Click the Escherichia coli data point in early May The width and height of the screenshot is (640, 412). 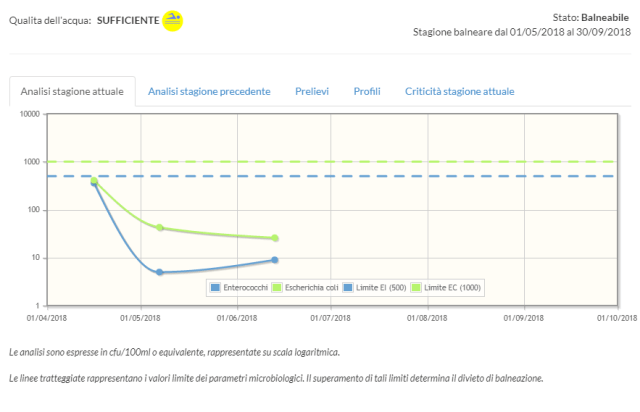159,228
